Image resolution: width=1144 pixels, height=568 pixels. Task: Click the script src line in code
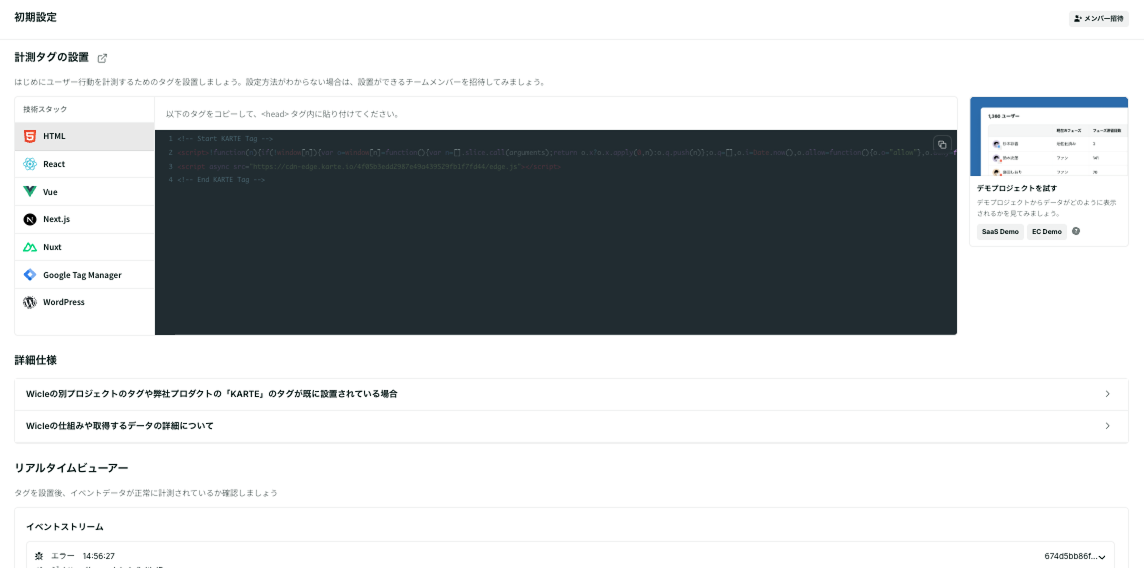point(369,166)
